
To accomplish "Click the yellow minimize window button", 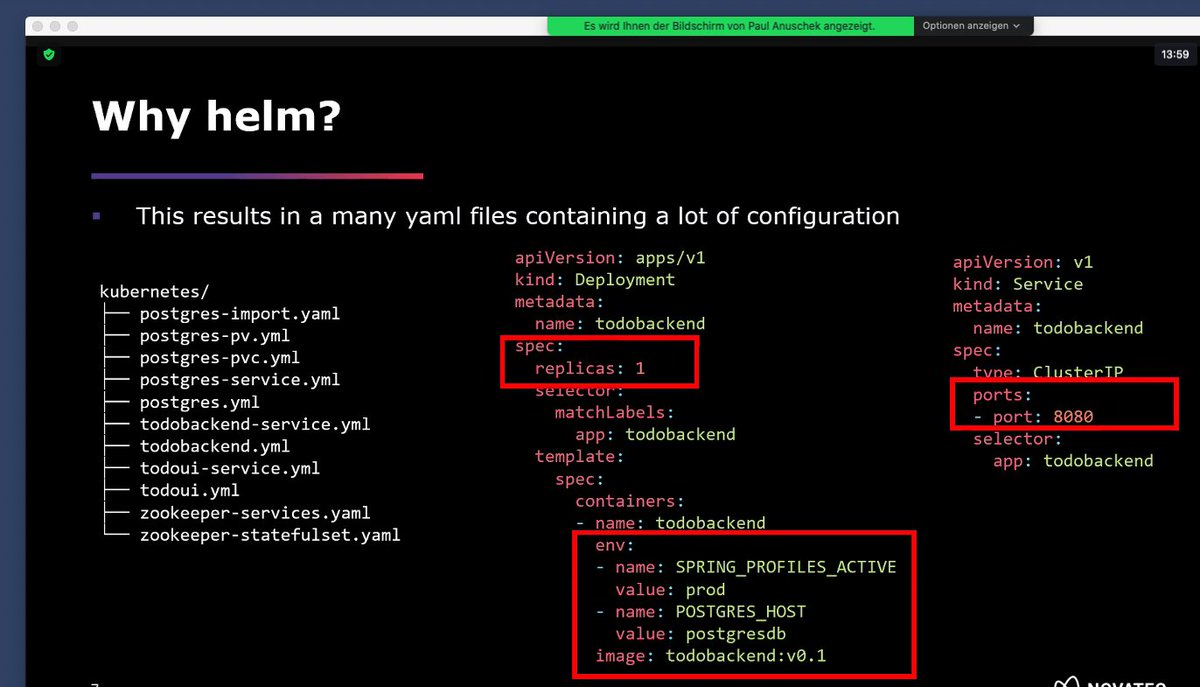I will click(55, 26).
